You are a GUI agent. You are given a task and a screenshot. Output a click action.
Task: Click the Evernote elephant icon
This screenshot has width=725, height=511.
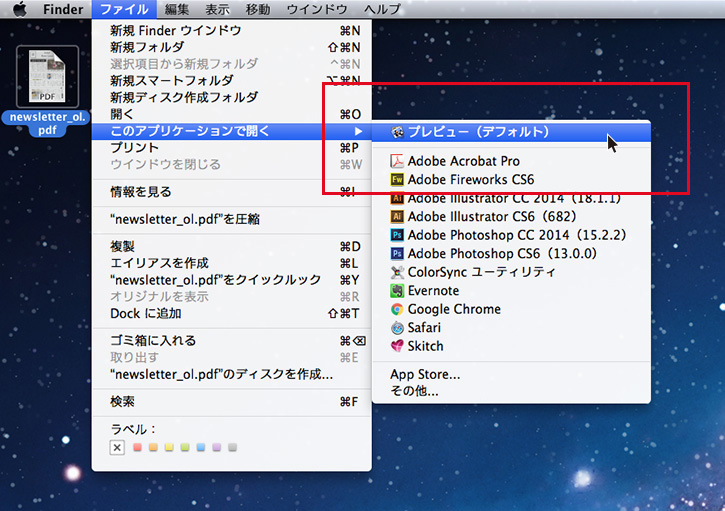pos(397,291)
